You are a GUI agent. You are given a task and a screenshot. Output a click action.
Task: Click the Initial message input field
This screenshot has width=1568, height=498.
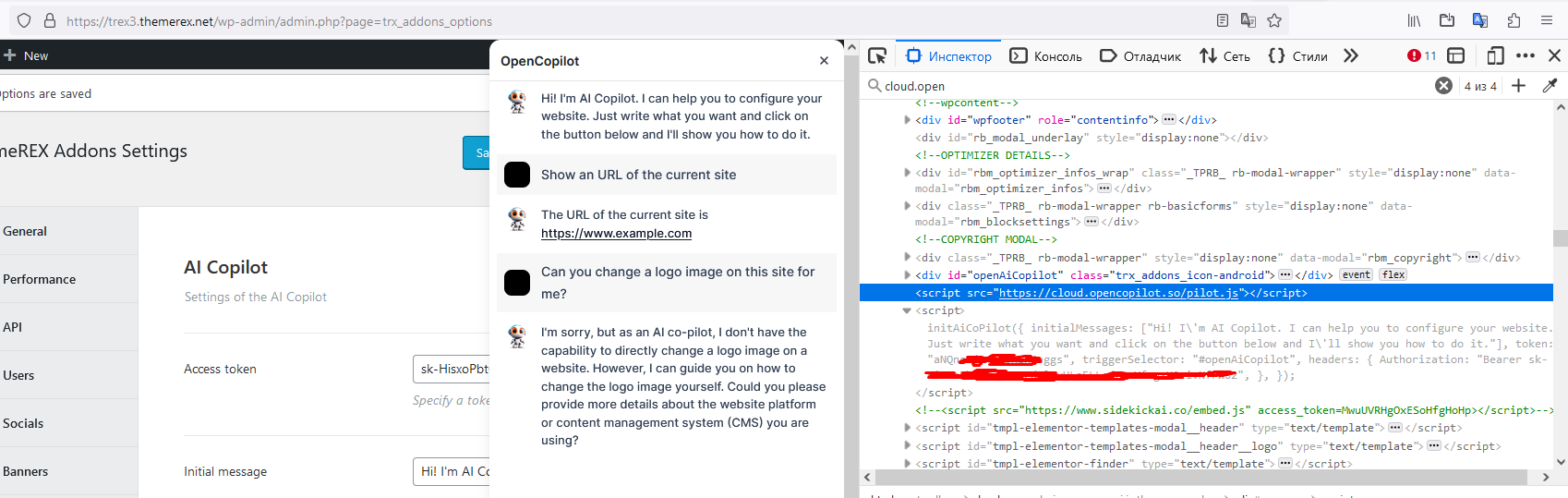click(x=451, y=471)
